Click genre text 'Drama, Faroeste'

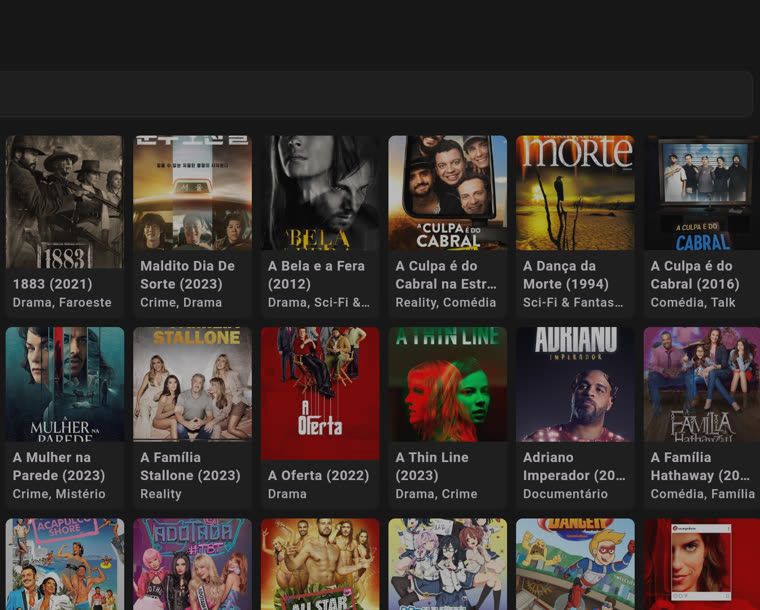(62, 302)
